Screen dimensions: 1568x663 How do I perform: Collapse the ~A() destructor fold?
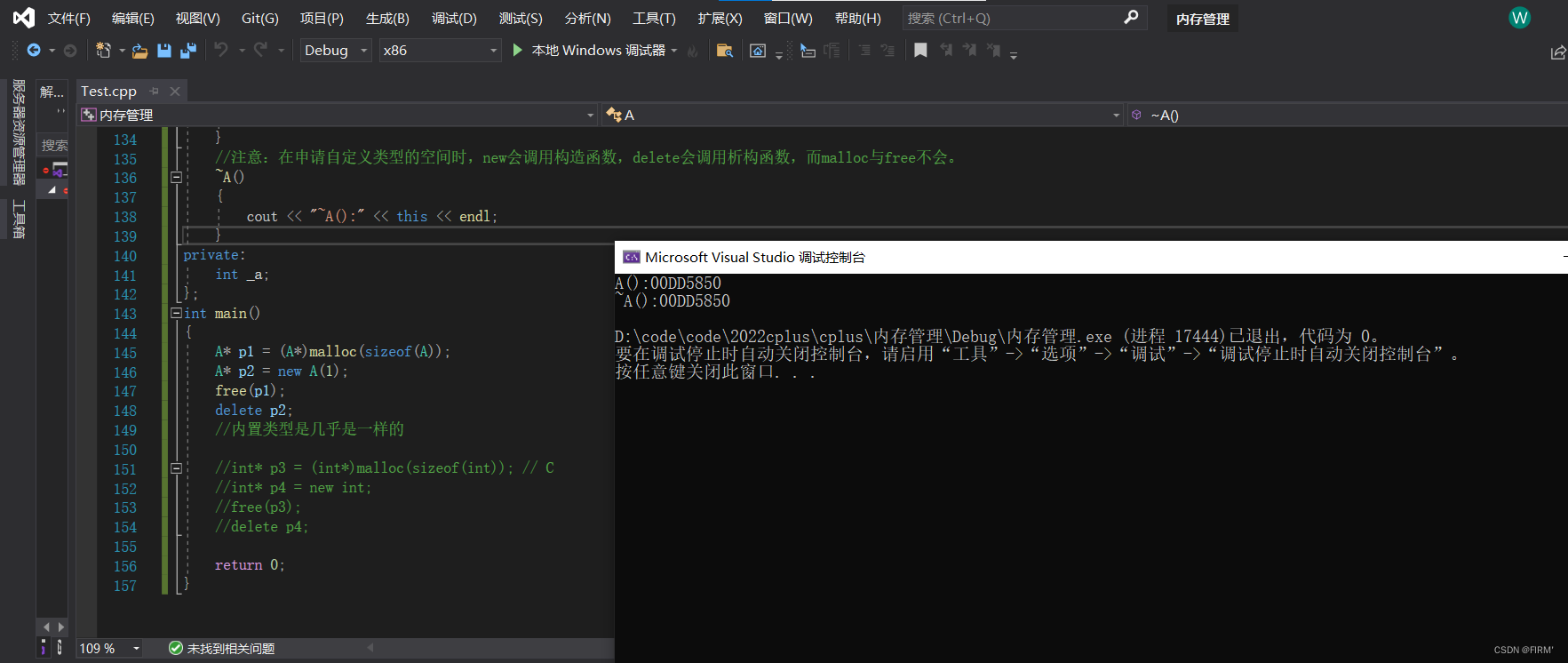[x=176, y=177]
